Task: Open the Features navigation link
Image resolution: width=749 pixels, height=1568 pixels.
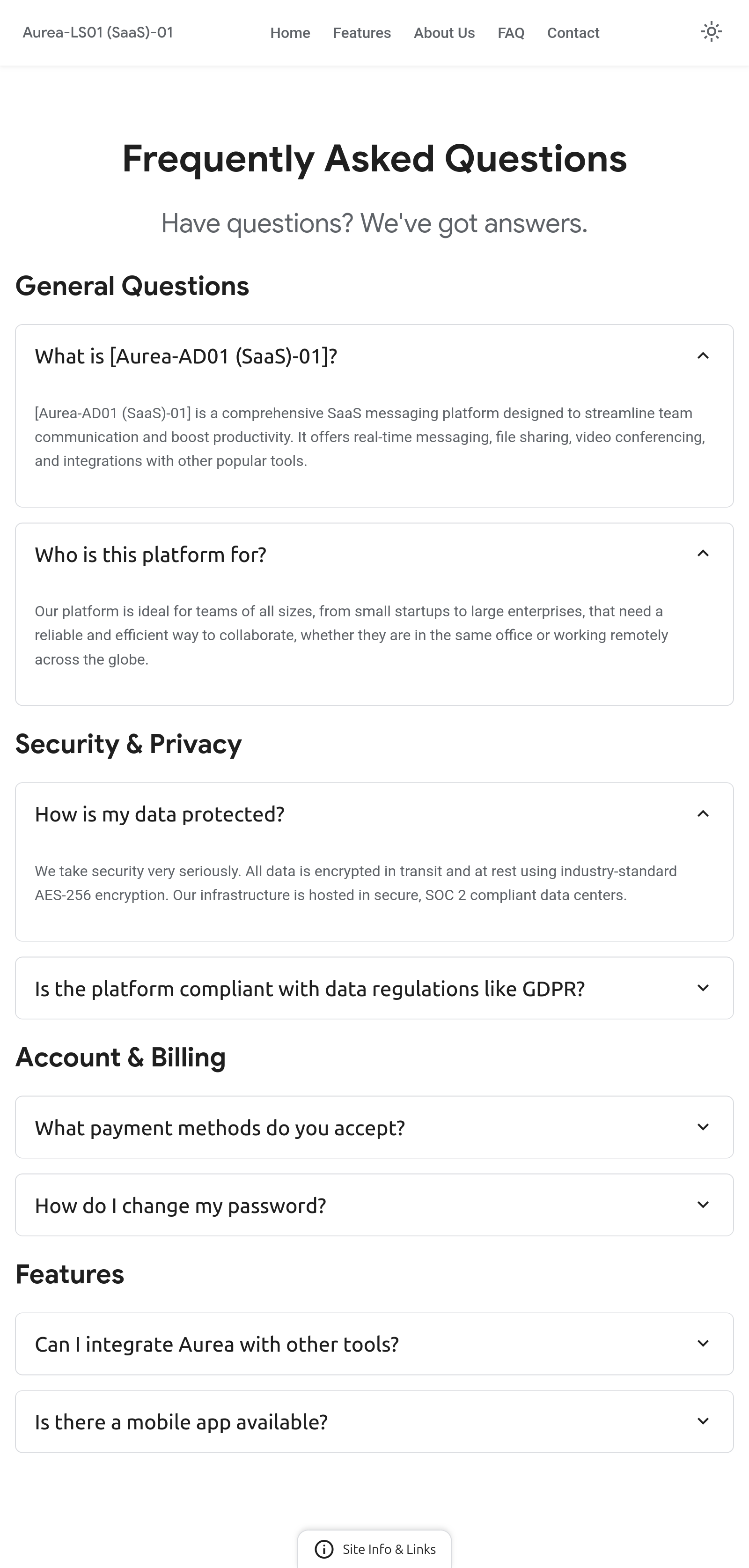Action: tap(361, 33)
